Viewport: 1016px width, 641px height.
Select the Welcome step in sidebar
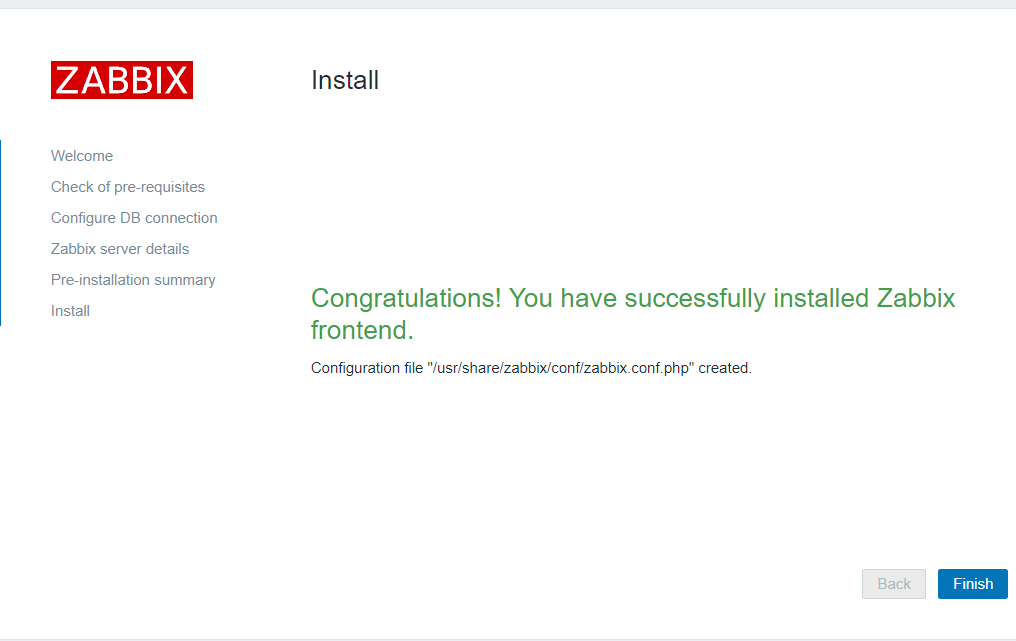82,156
